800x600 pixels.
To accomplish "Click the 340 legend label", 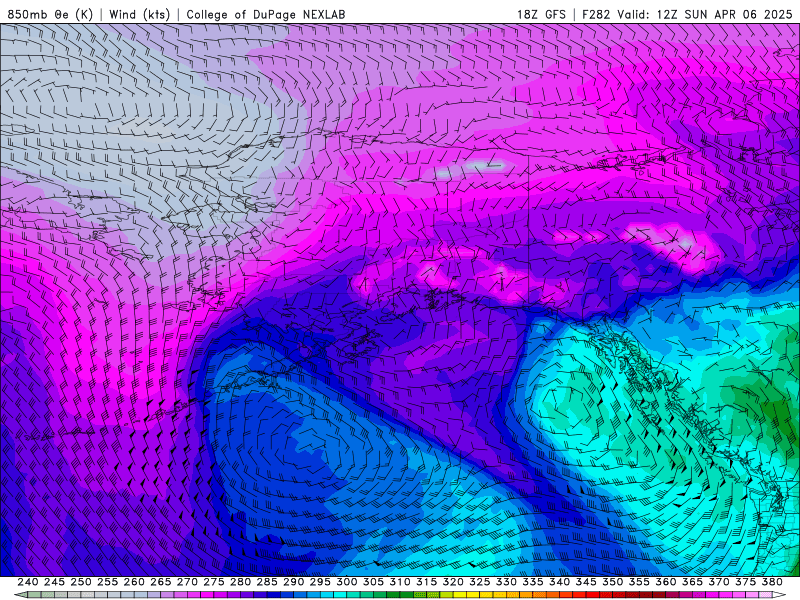I will 559,582.
